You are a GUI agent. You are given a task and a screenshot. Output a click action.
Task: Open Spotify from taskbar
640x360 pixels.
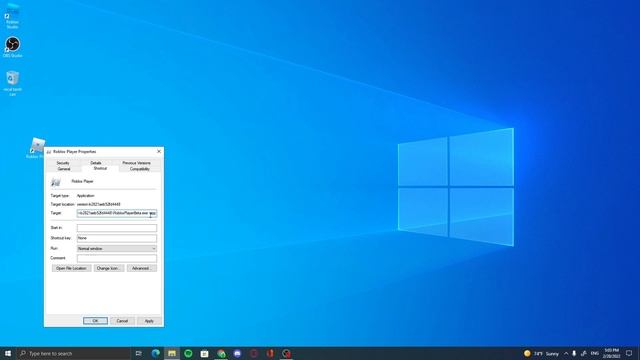[188, 353]
